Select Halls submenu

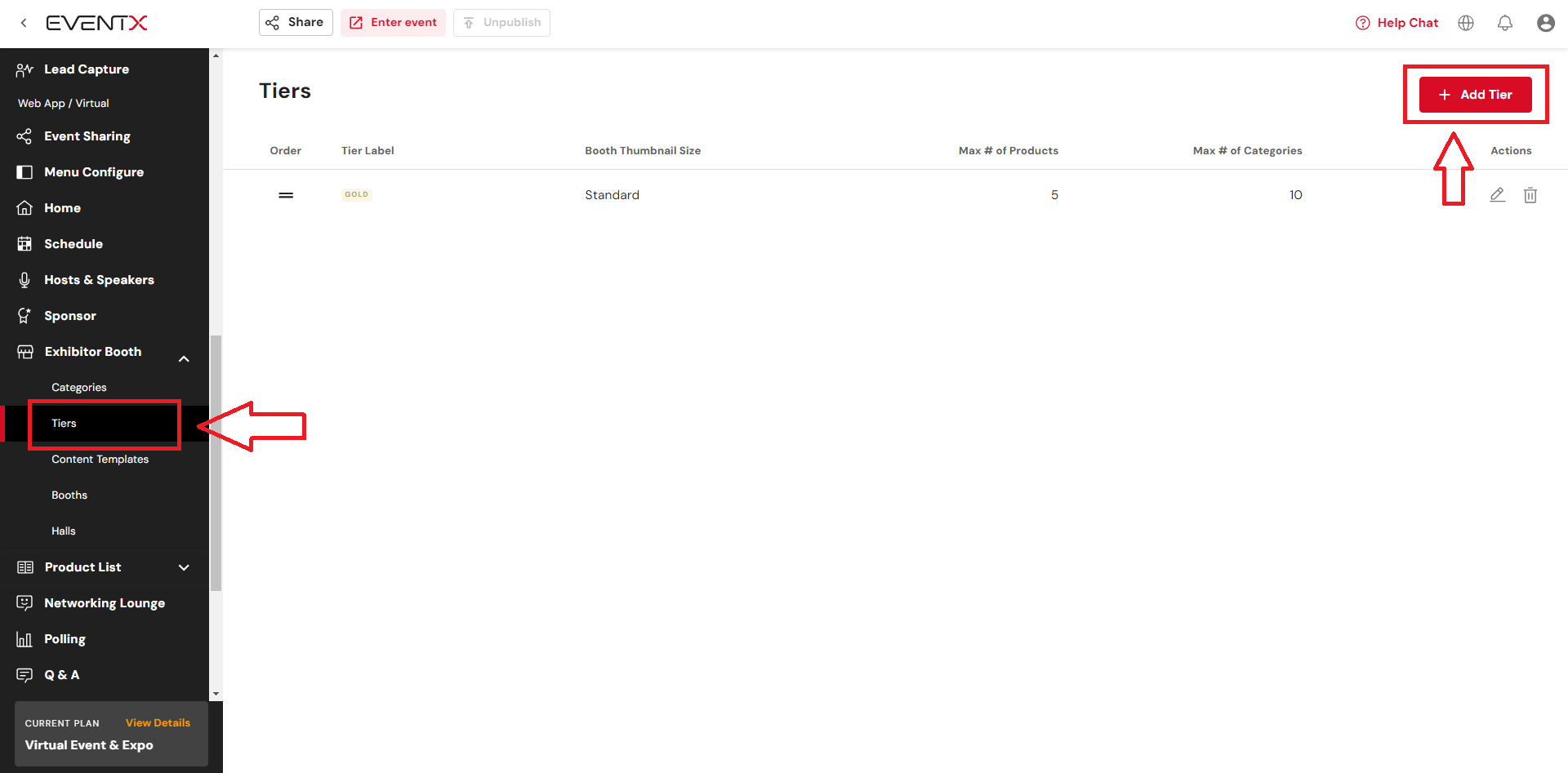point(64,531)
